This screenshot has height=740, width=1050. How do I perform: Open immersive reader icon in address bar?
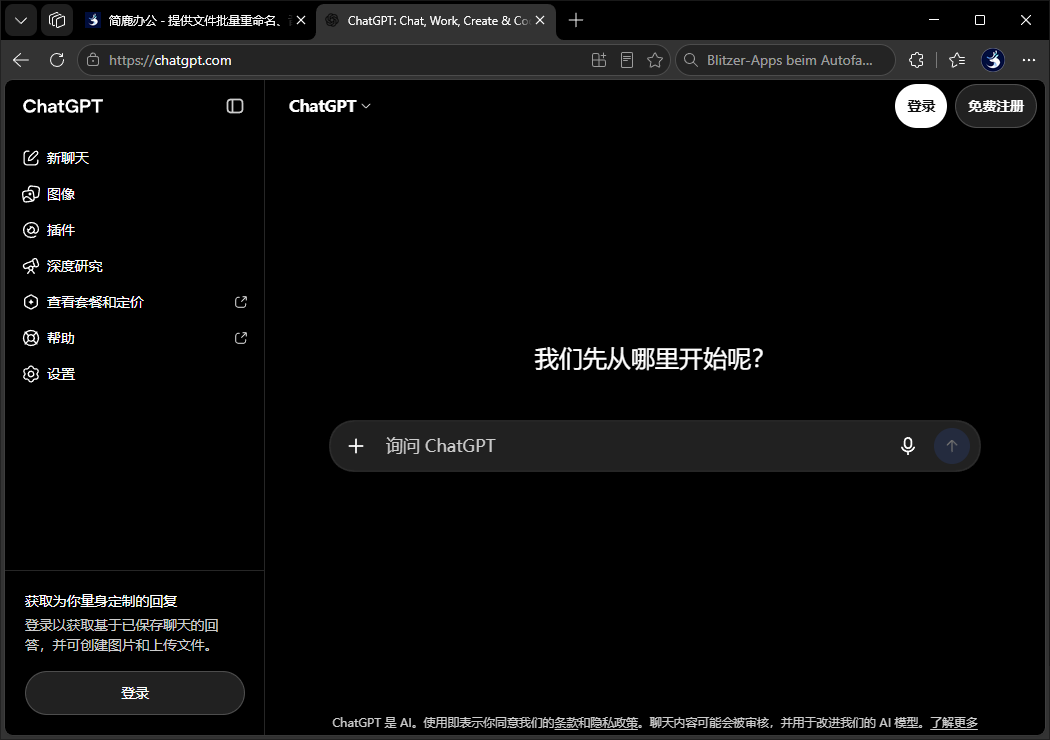pyautogui.click(x=627, y=60)
